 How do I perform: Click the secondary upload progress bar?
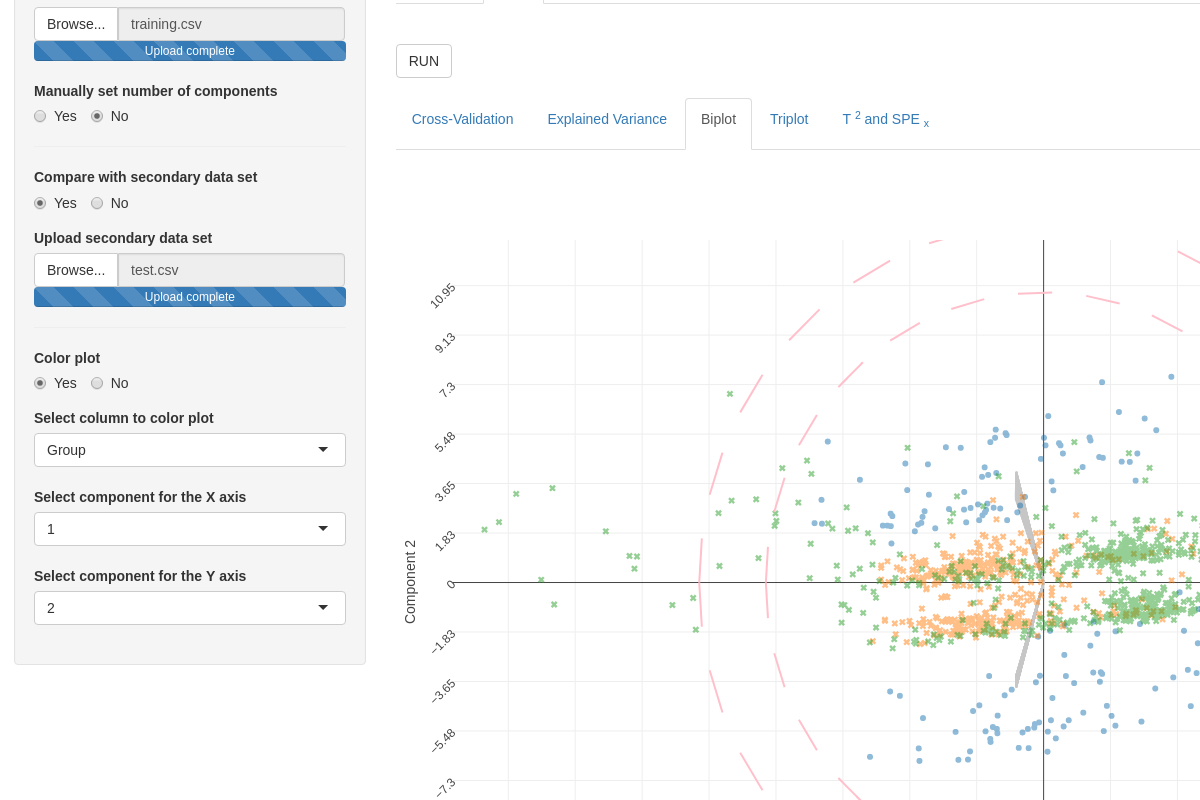point(190,297)
